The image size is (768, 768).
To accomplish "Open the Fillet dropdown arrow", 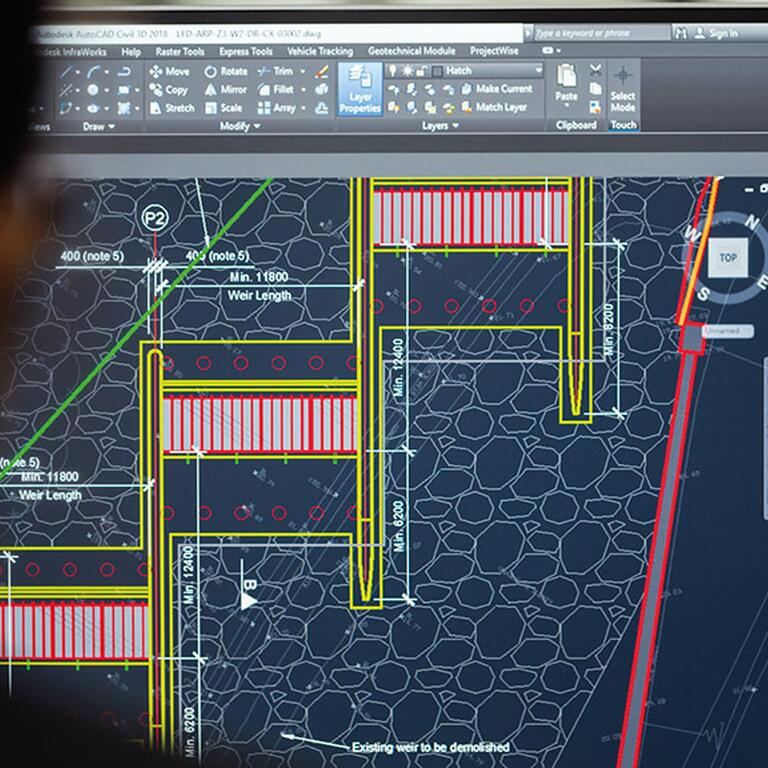I will 303,90.
